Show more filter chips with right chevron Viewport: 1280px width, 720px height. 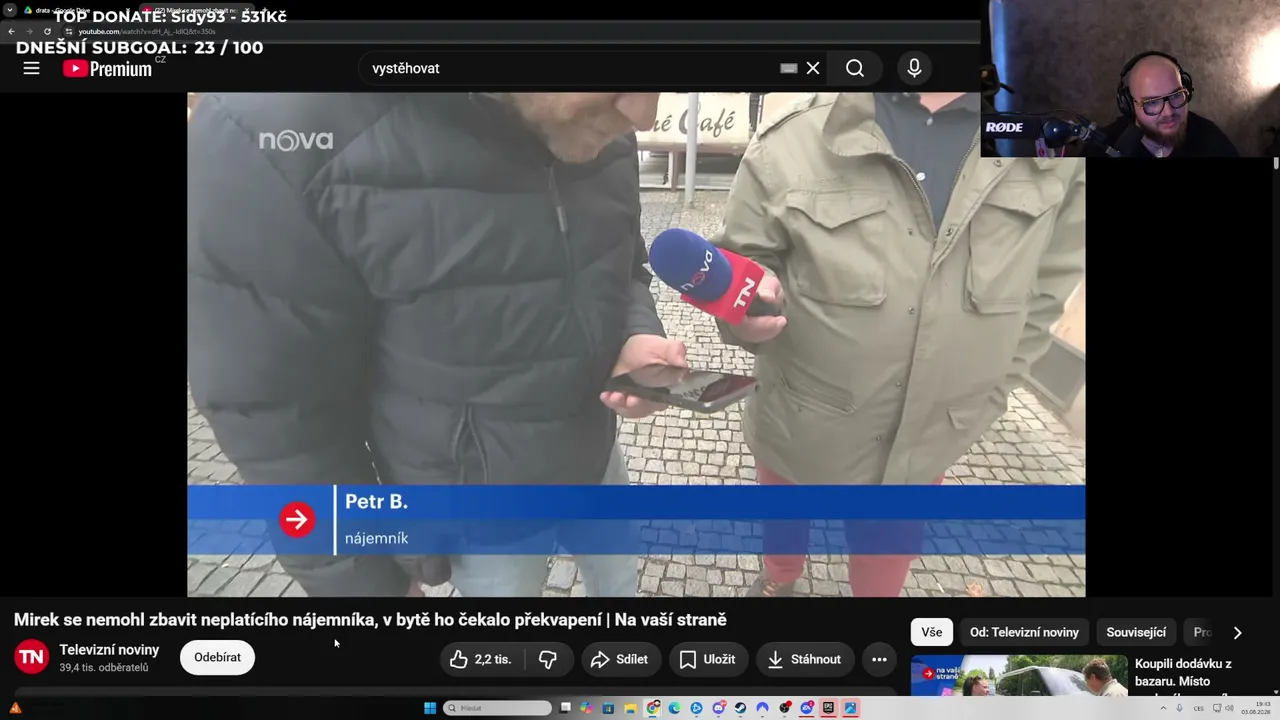pos(1237,632)
